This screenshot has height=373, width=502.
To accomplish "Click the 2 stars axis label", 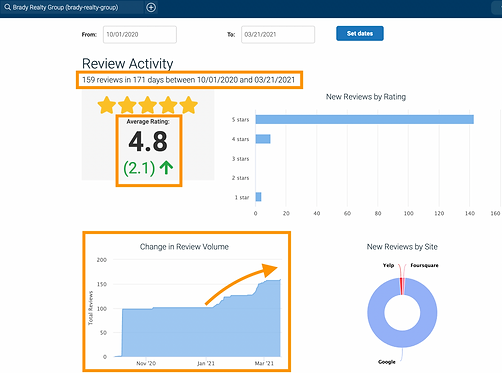I will pos(241,178).
